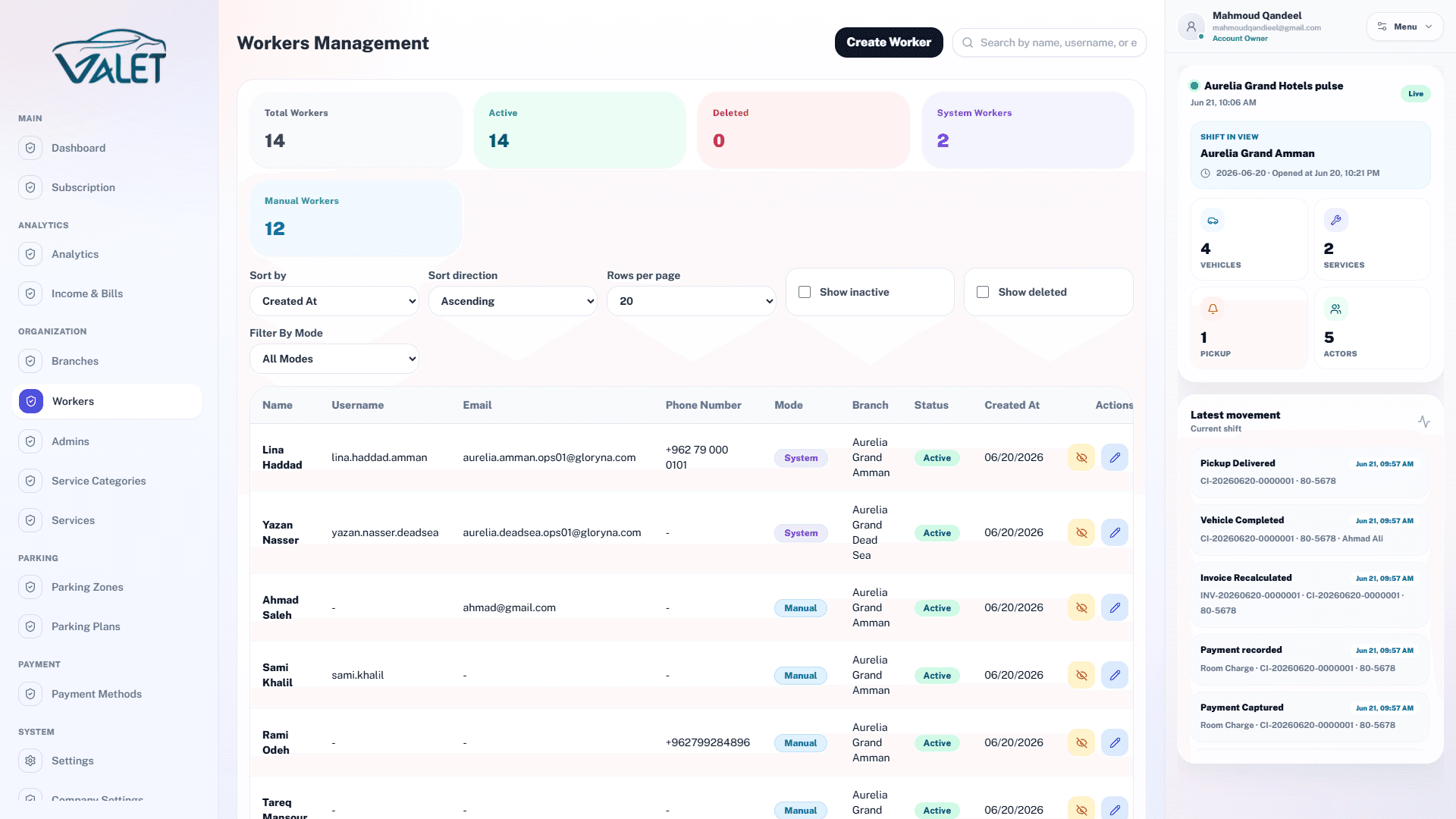This screenshot has width=1456, height=819.
Task: Click phone number +962799284896
Action: tap(708, 742)
